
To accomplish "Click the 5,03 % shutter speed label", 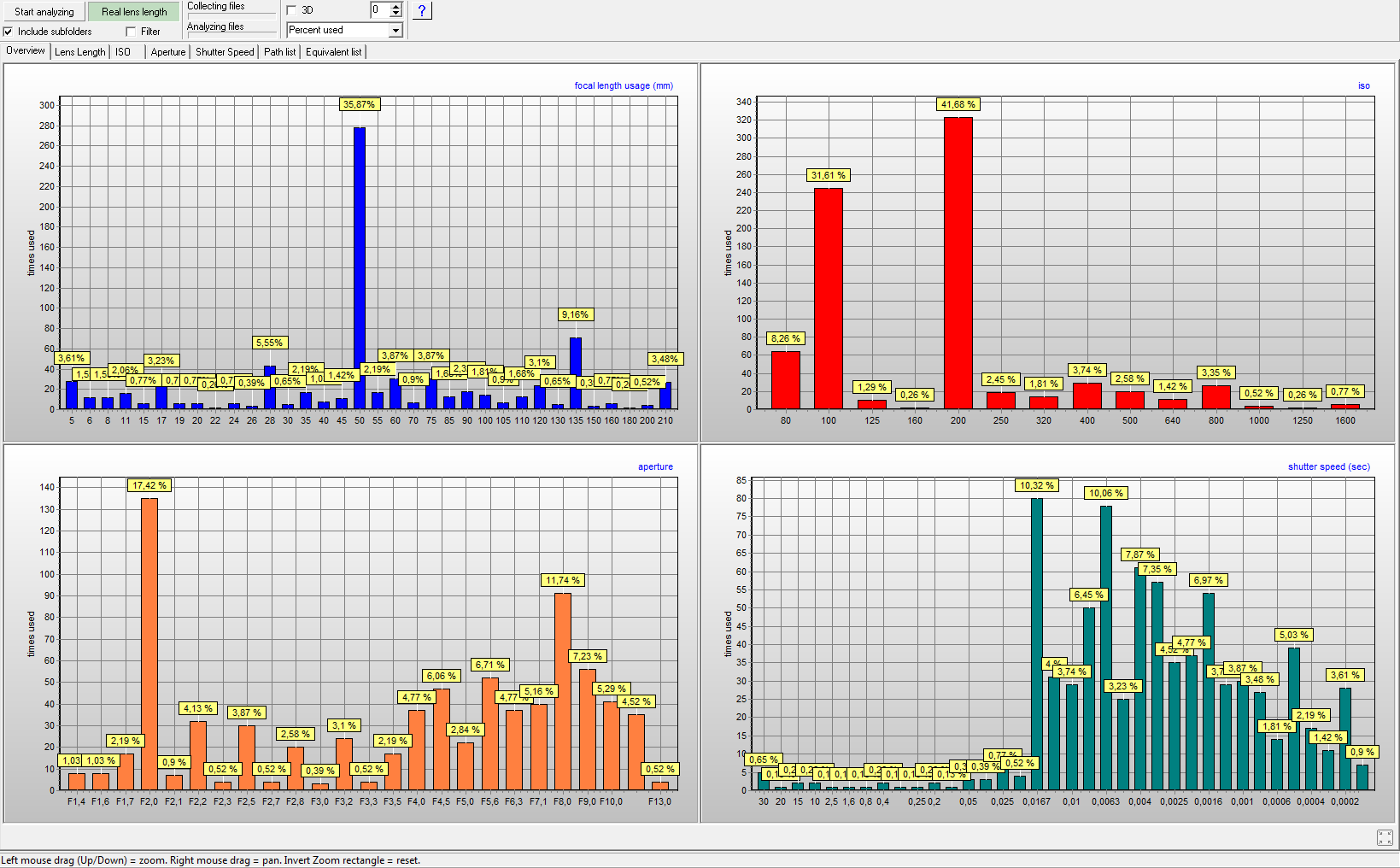I will click(x=1294, y=635).
